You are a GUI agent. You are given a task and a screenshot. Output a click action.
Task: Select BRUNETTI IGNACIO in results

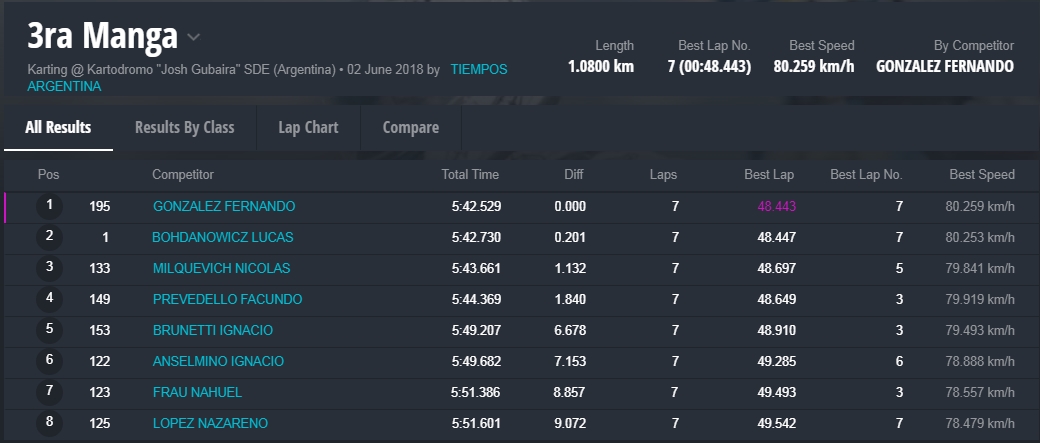[212, 330]
